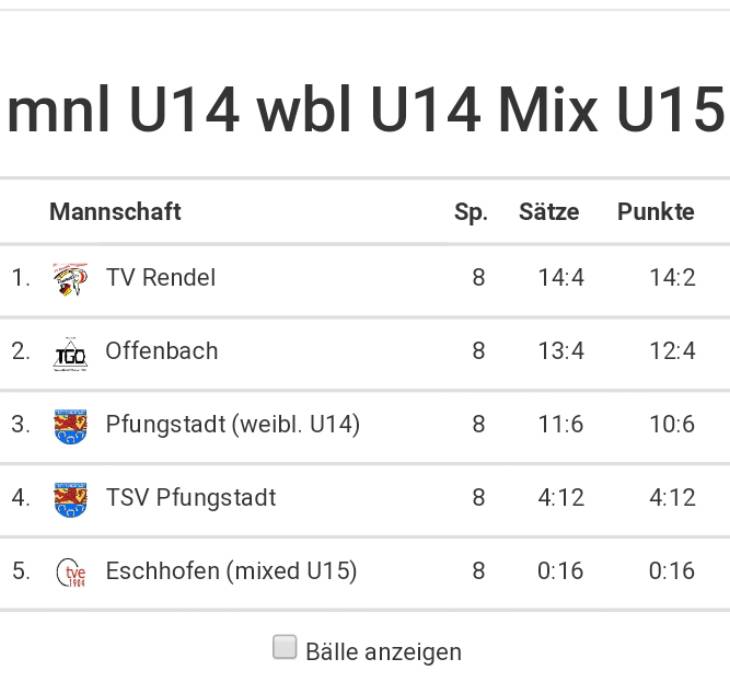Screen dimensions: 730x694
Task: Click the Sätze column header
Action: pos(548,212)
